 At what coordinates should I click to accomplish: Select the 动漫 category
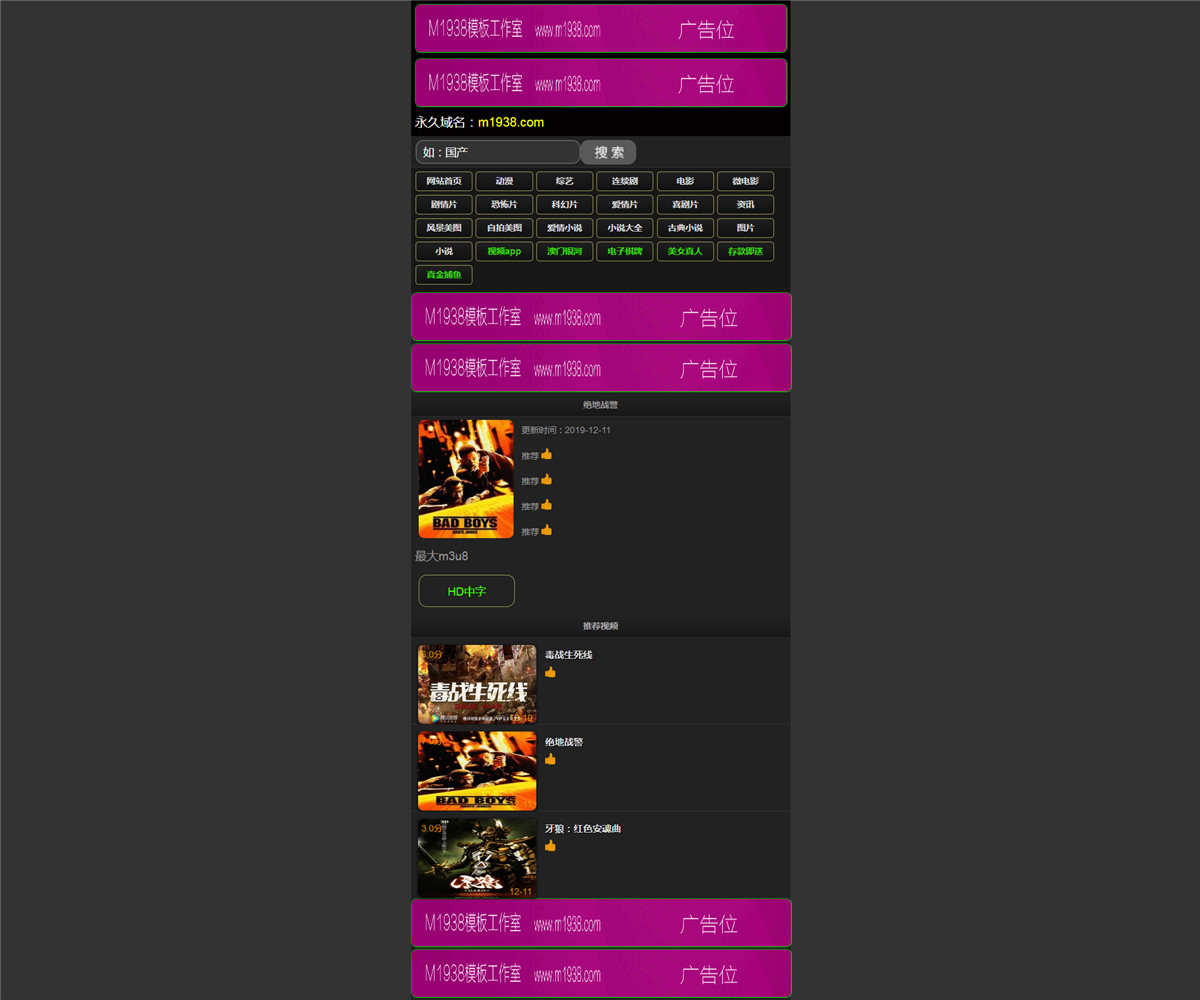[504, 181]
